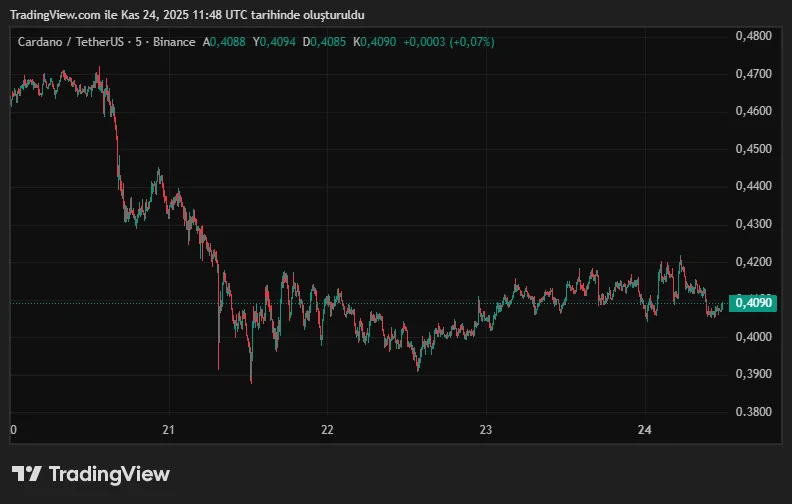The height and width of the screenshot is (504, 792).
Task: Click the +0,0003 (+0,07%) change value
Action: point(449,42)
